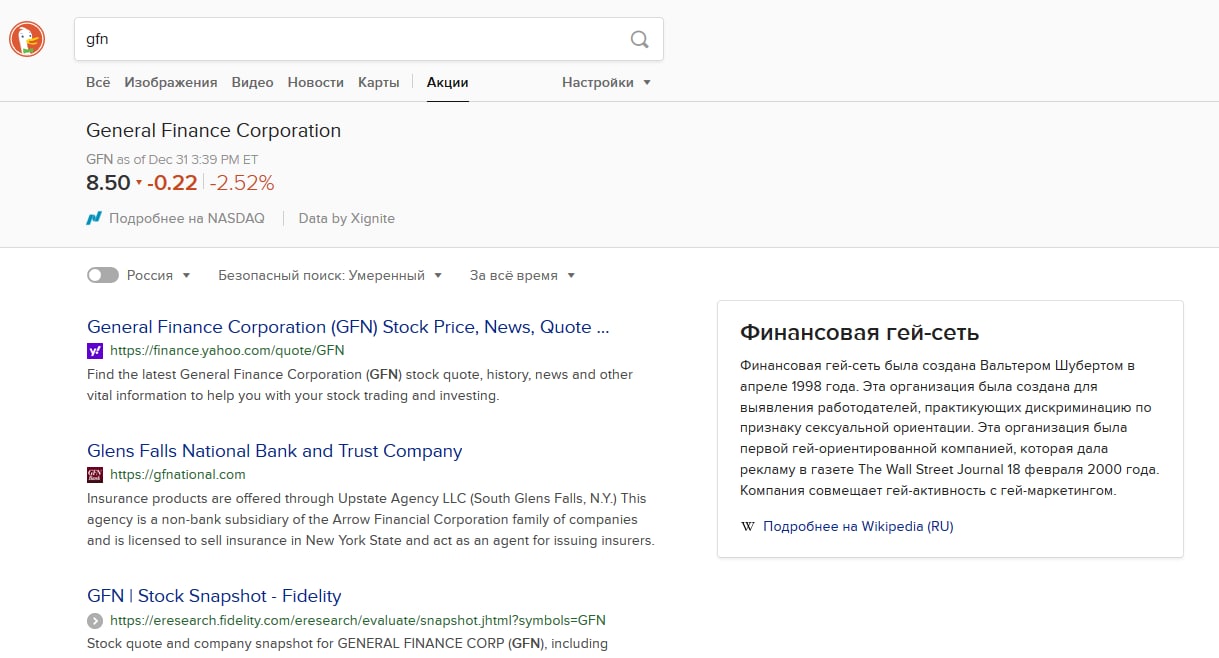The image size is (1219, 658).
Task: Switch to the Карты tab
Action: [379, 82]
